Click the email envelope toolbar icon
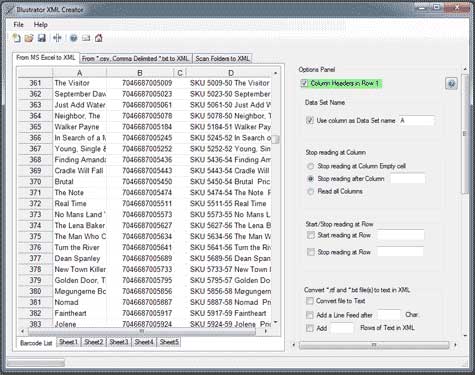The height and width of the screenshot is (375, 475). click(86, 38)
